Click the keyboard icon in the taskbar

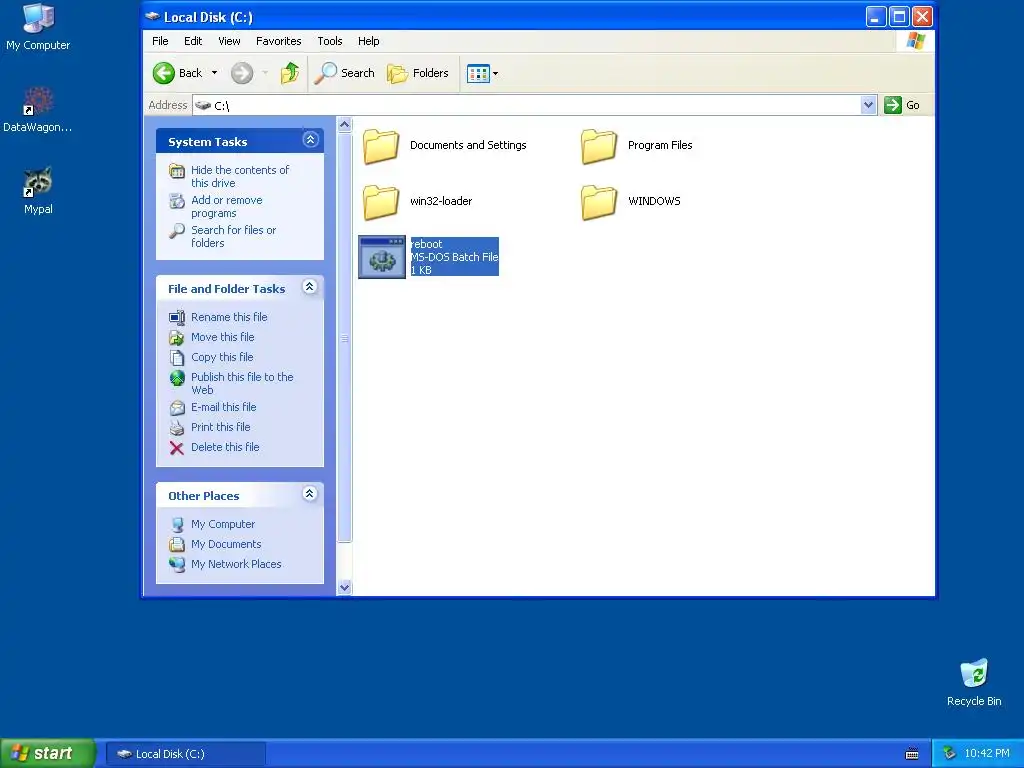pyautogui.click(x=912, y=754)
